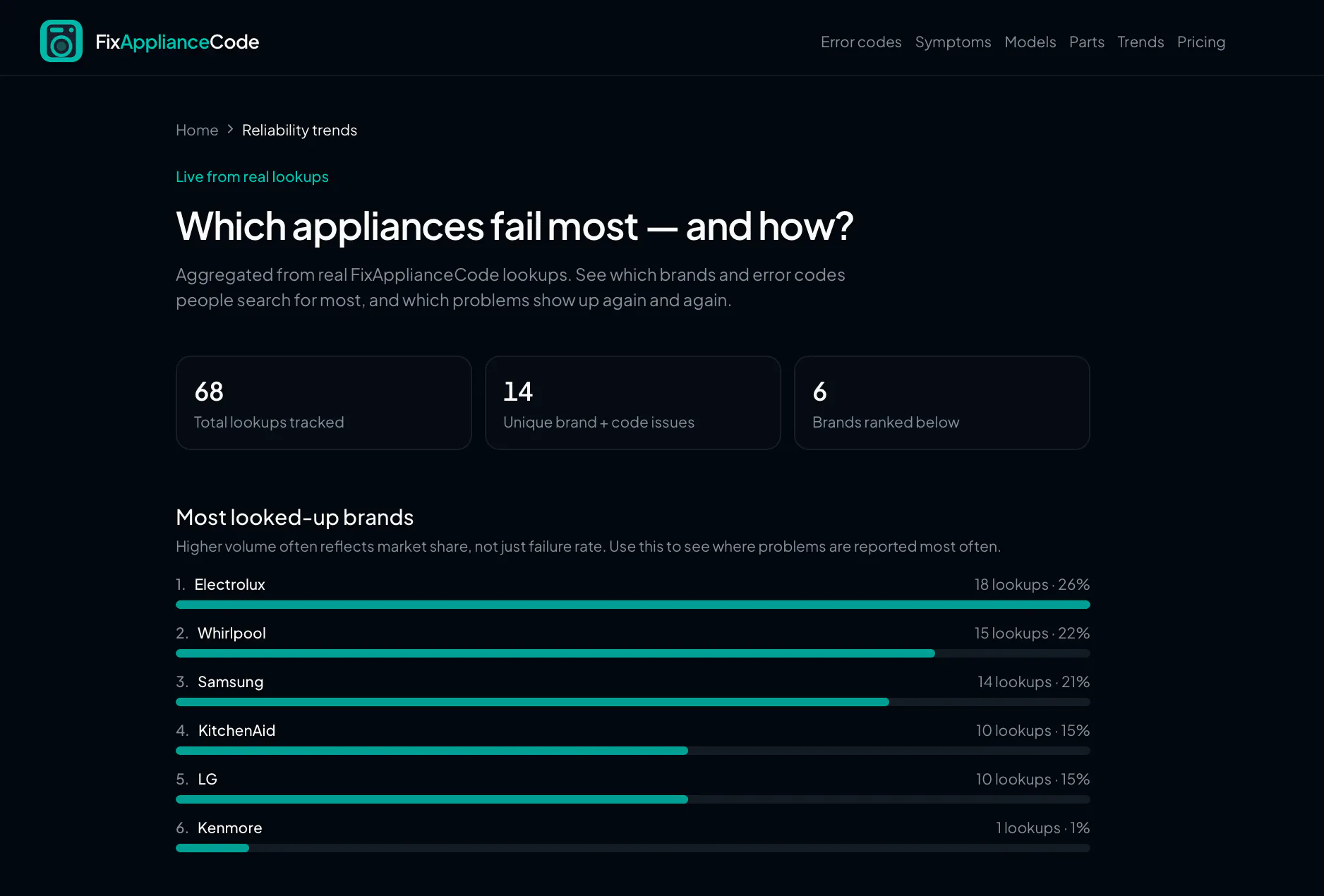Click the LG brand name
Image resolution: width=1324 pixels, height=896 pixels.
click(207, 779)
